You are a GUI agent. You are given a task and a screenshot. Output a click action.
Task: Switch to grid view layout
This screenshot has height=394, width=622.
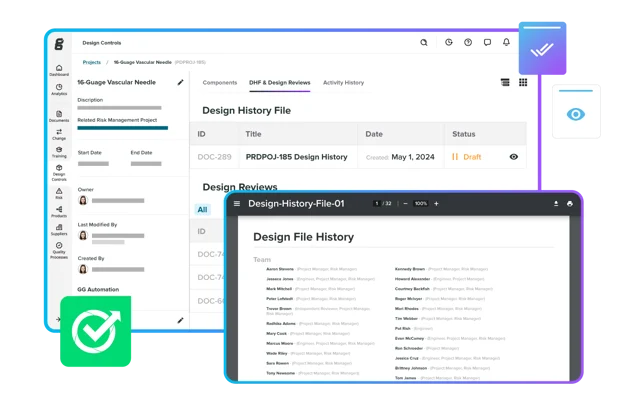[523, 82]
